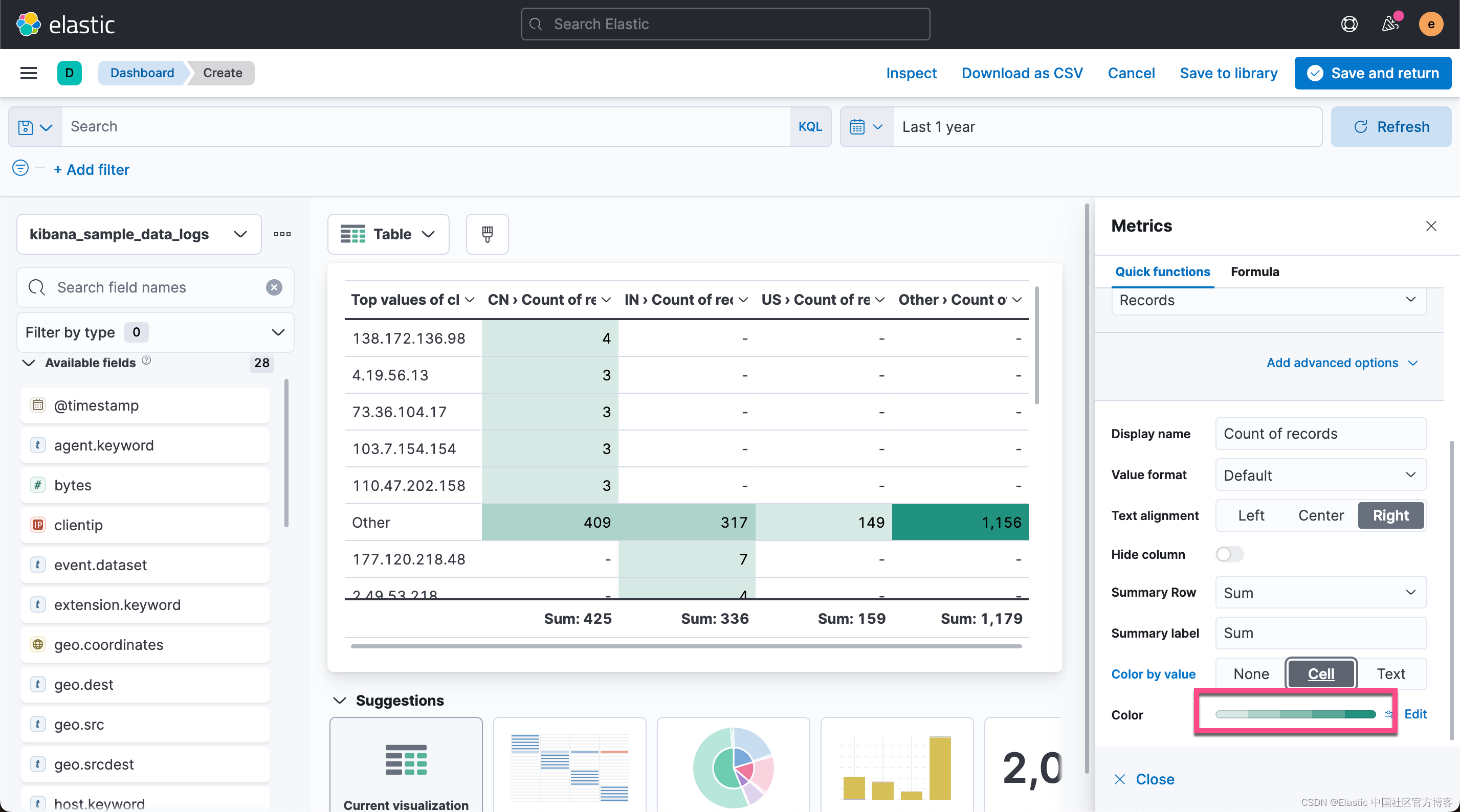Open the Summary Row Sum dropdown
The image size is (1460, 812).
click(x=1320, y=593)
